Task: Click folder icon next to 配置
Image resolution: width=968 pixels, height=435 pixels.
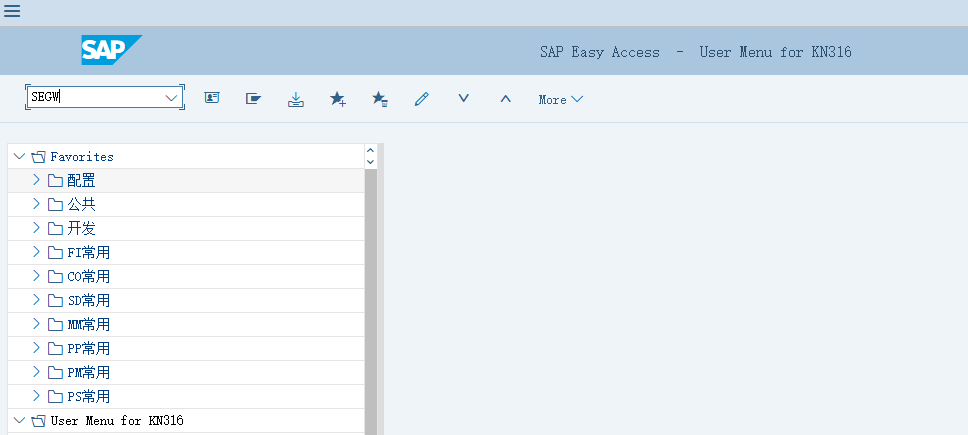Action: point(56,181)
